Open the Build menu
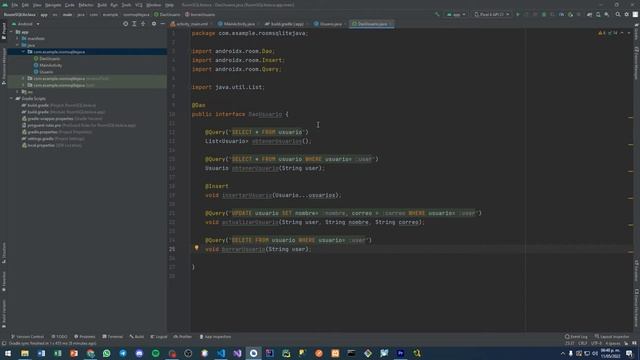 (102, 5)
